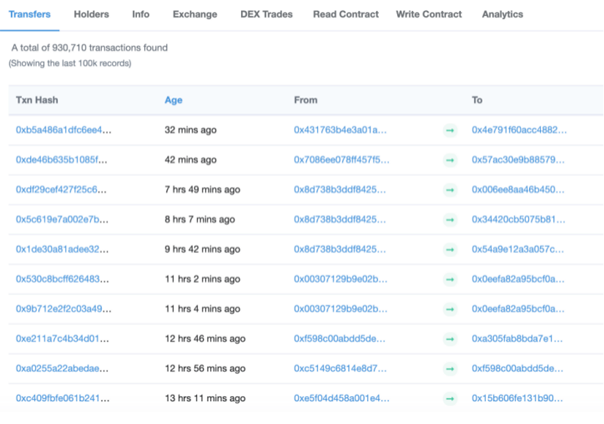Click the green arrow icon beside 0xc5149c6814e8d7 address
This screenshot has height=424, width=604.
click(450, 369)
